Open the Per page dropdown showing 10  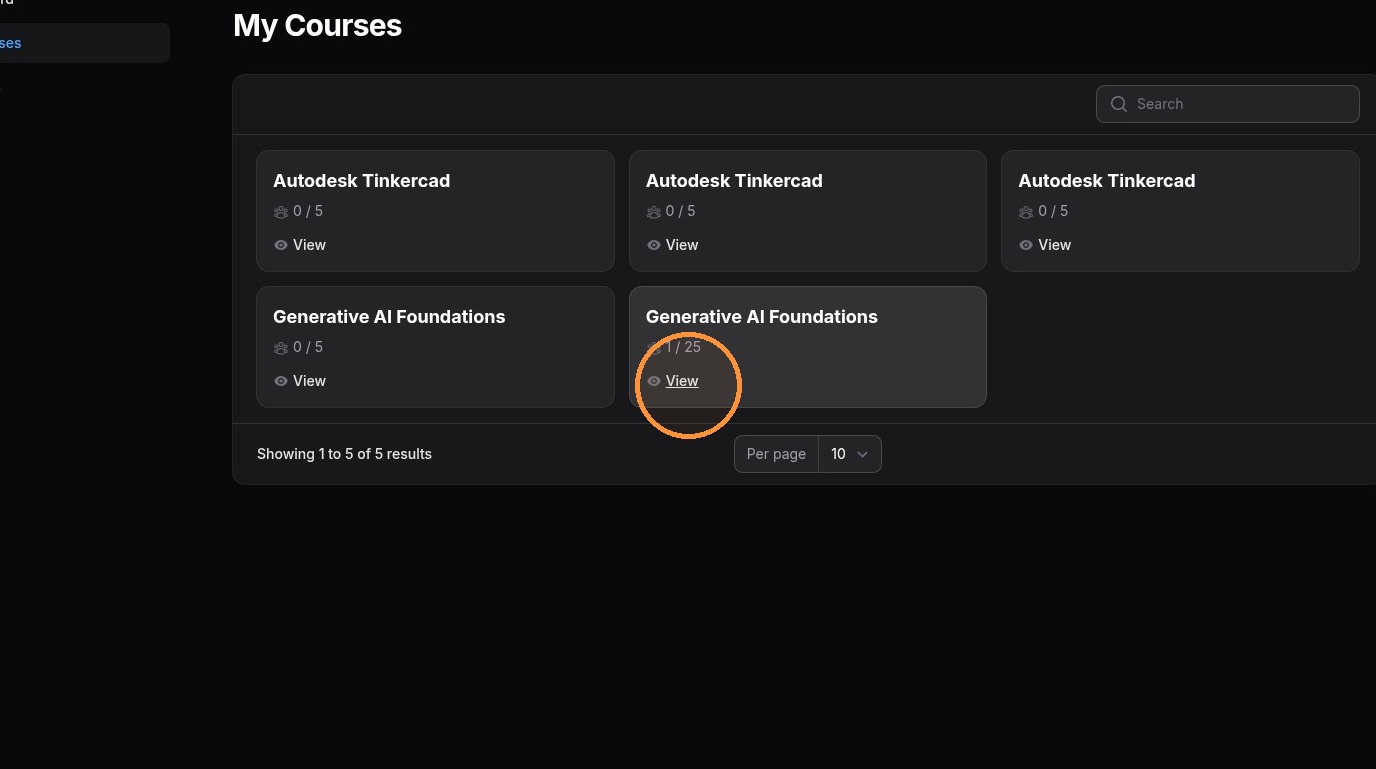pos(849,454)
